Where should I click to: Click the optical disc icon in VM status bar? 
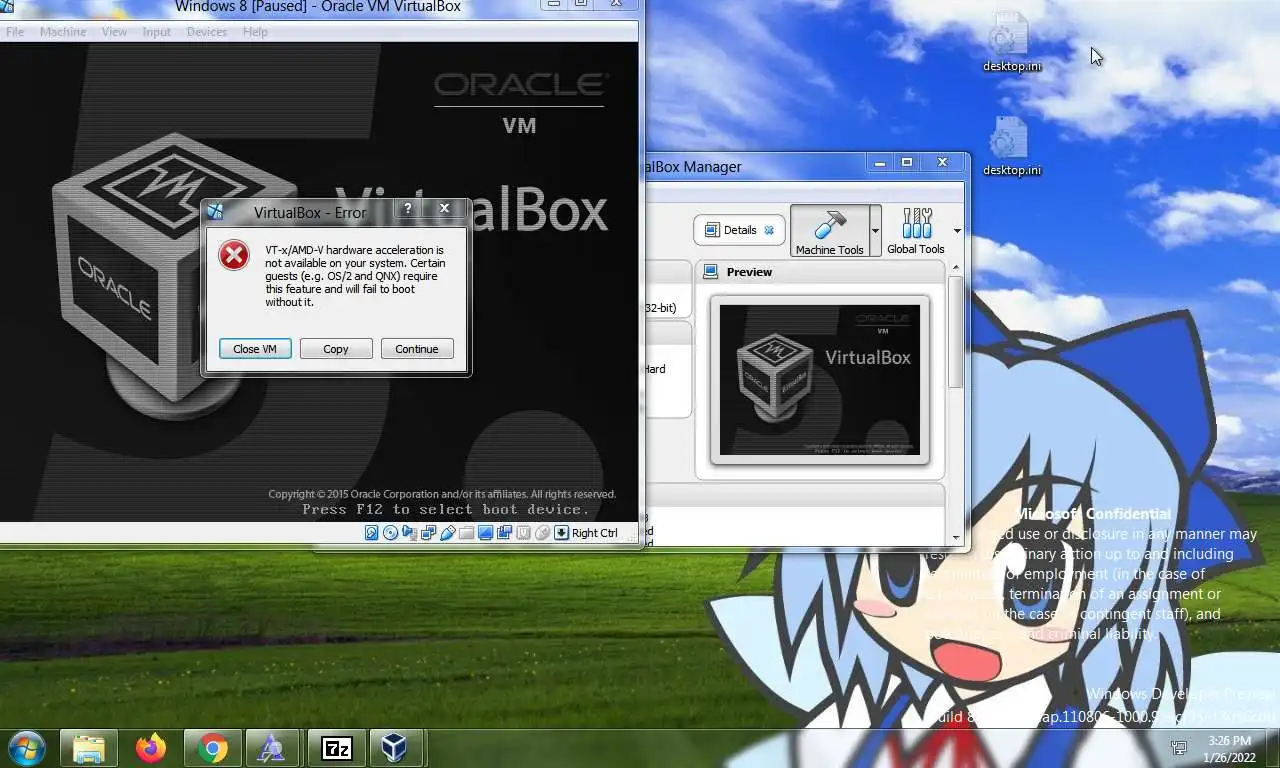coord(390,533)
